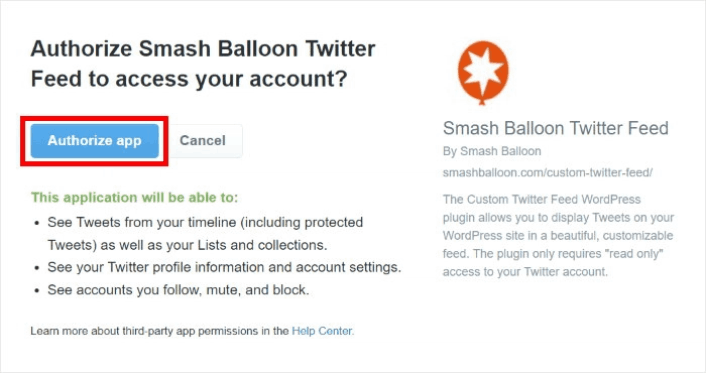Click the blue Authorize app button
The image size is (706, 373).
(x=95, y=141)
